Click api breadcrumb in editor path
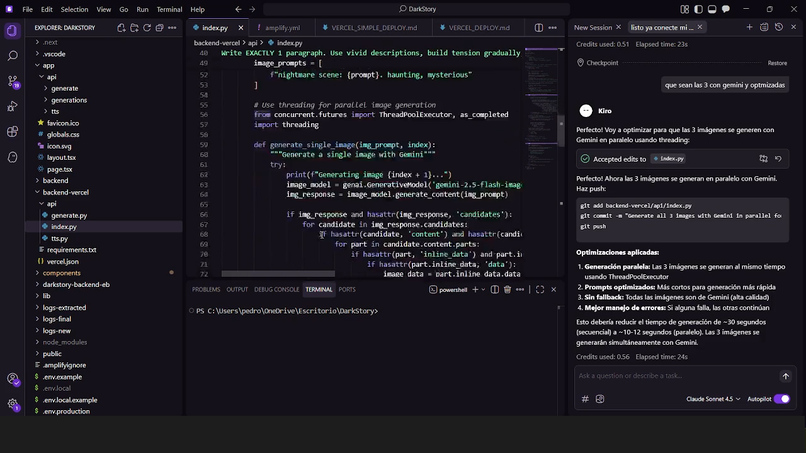 point(252,43)
